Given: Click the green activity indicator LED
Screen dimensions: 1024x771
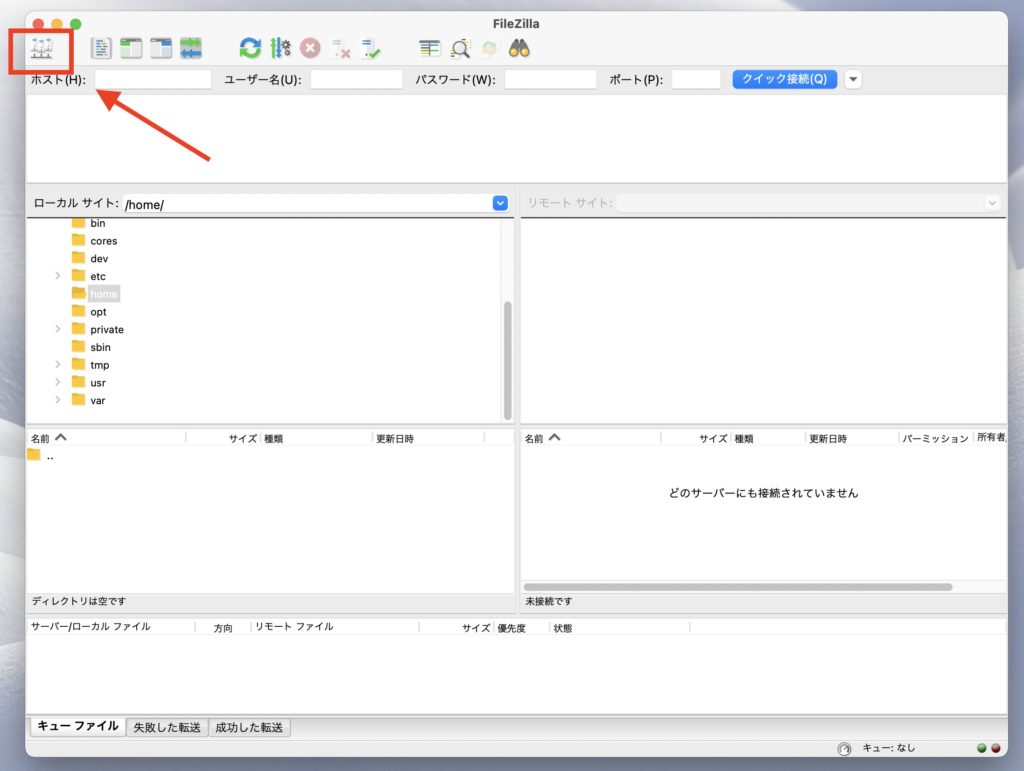Looking at the screenshot, I should [982, 748].
